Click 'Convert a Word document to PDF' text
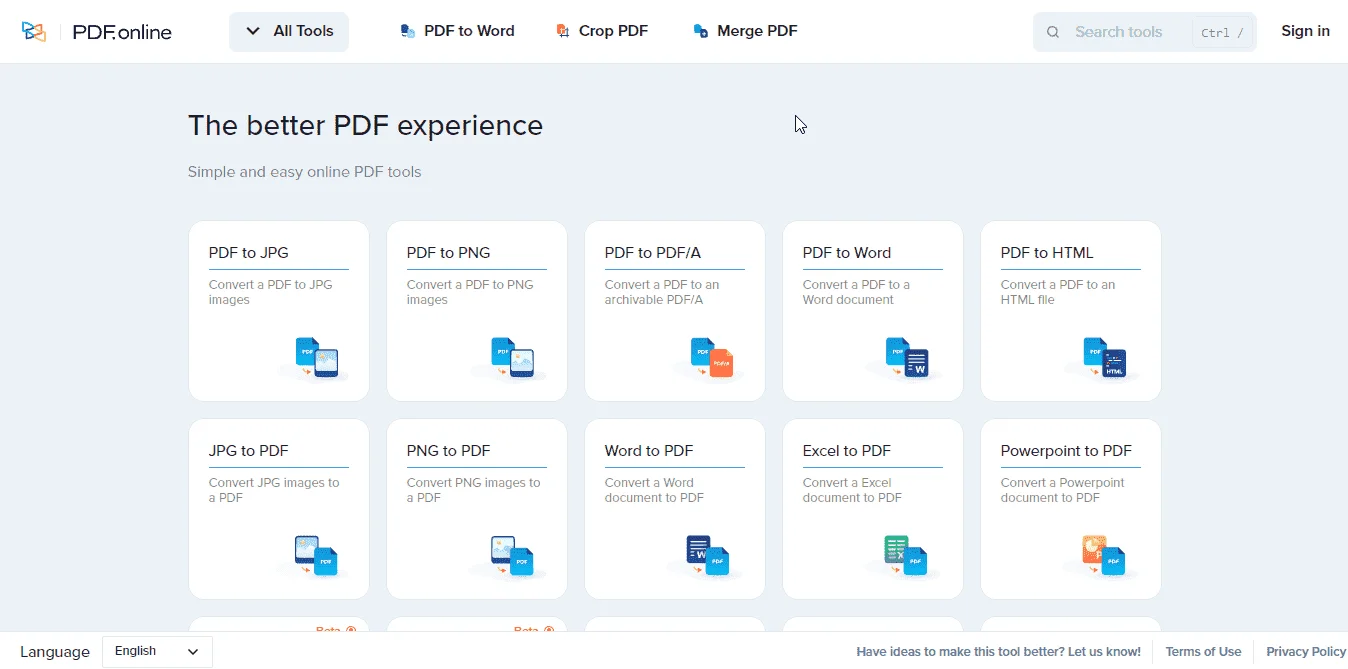 pos(654,490)
